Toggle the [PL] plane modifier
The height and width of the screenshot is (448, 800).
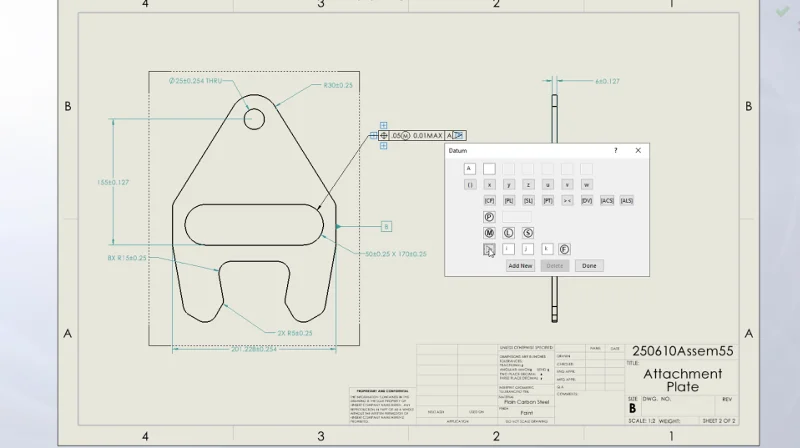pos(508,201)
